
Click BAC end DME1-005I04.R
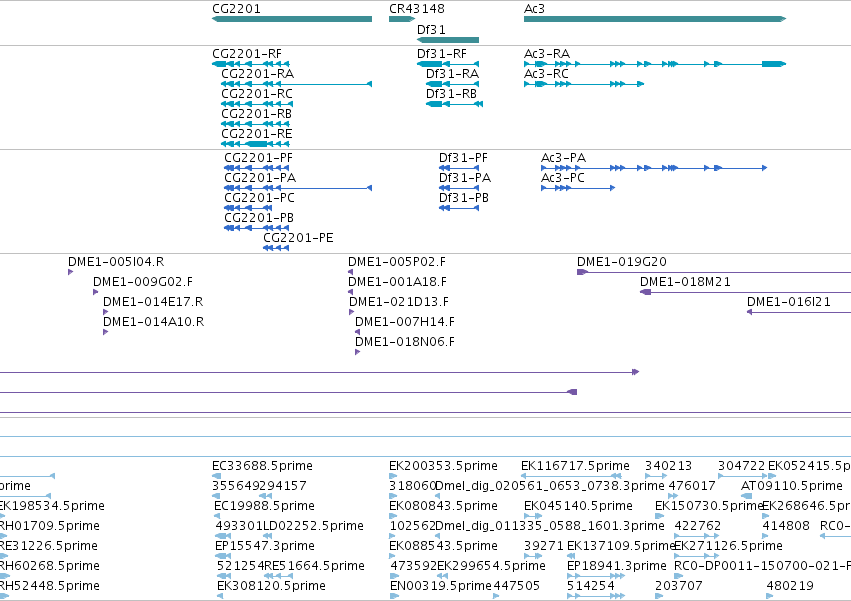pos(116,262)
